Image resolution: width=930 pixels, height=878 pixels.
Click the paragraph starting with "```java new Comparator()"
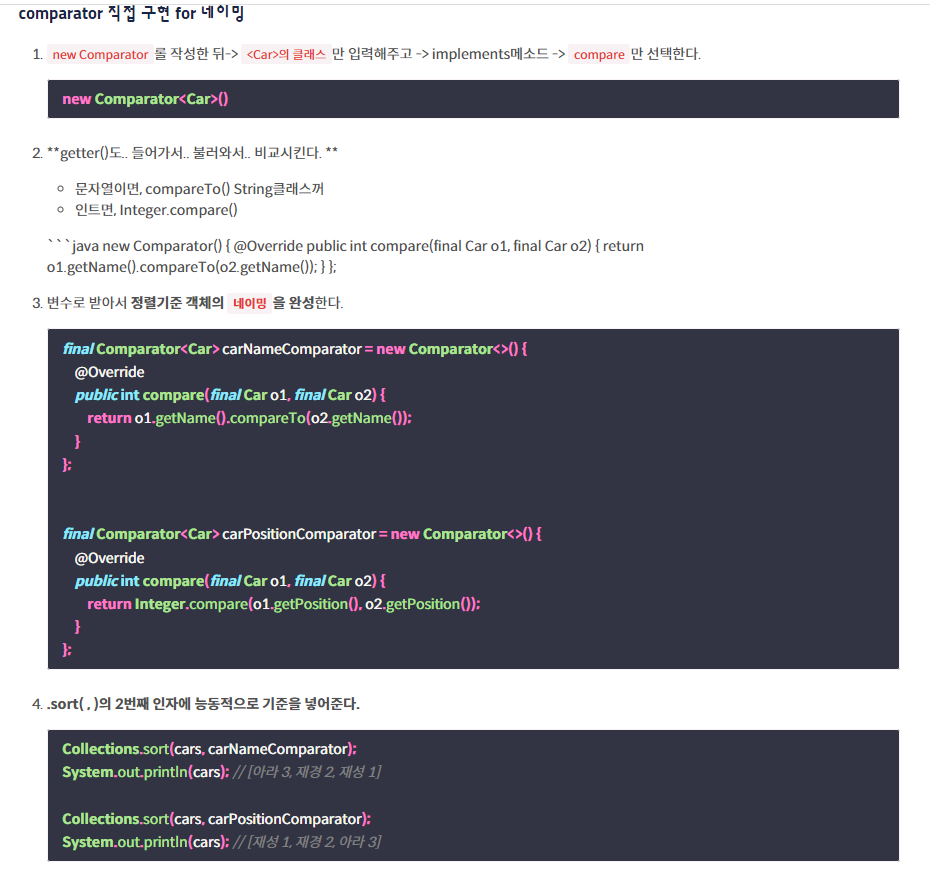345,256
